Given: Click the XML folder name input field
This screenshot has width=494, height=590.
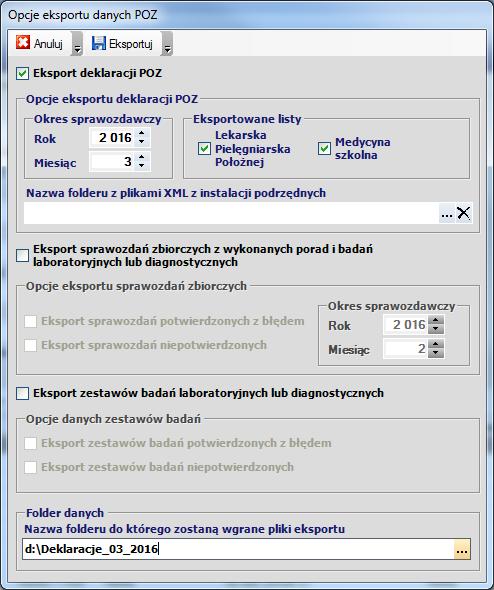Looking at the screenshot, I should pyautogui.click(x=231, y=213).
